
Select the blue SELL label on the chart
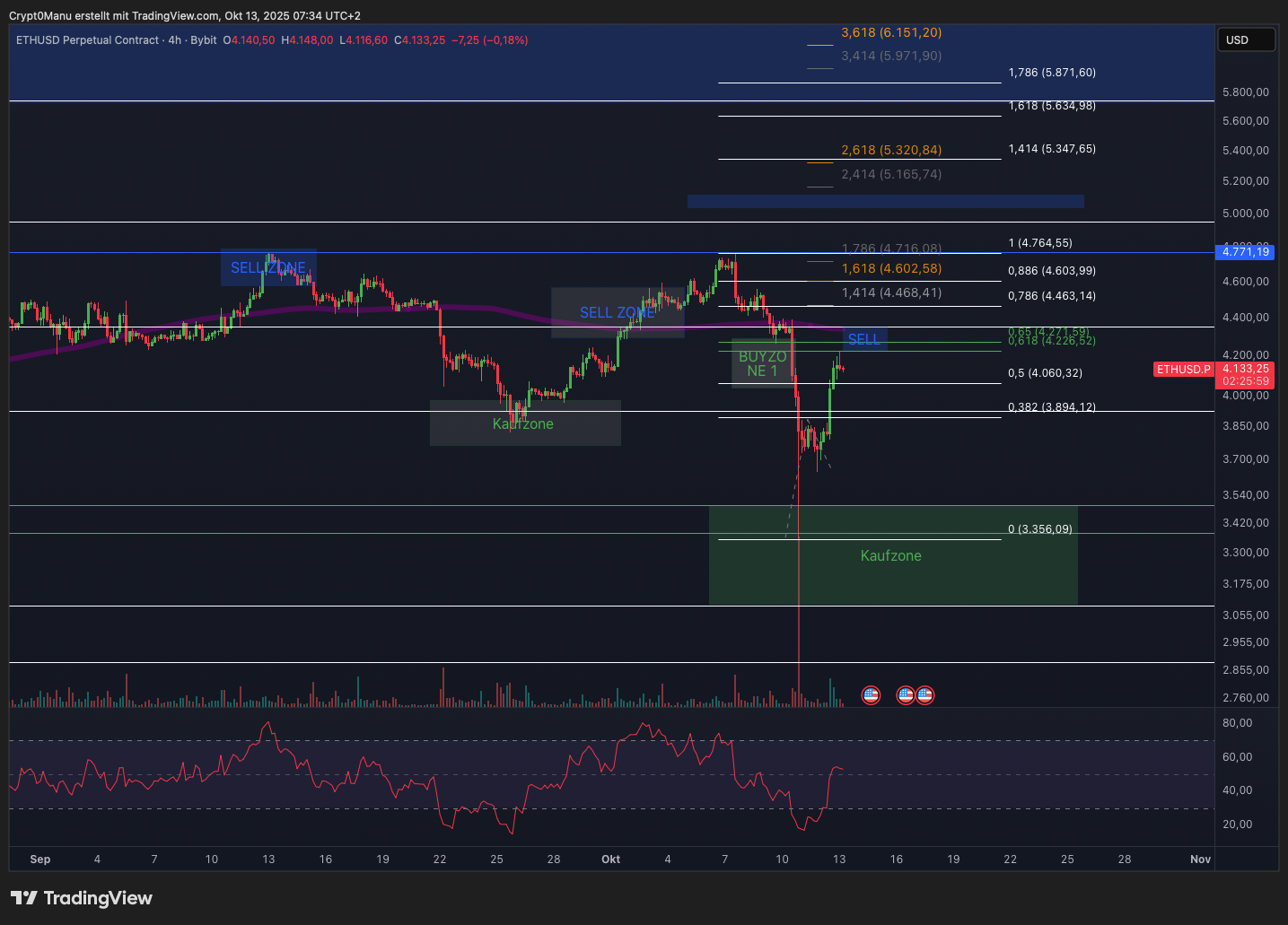point(864,339)
